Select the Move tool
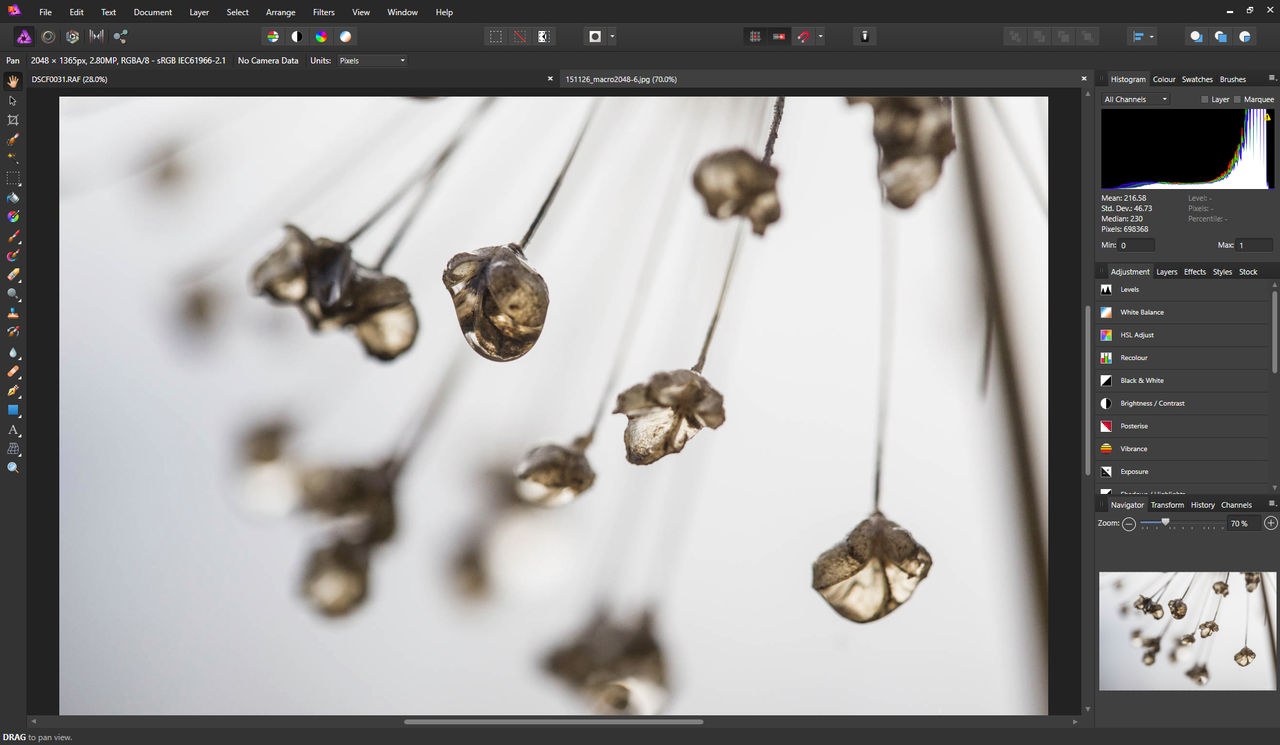Image resolution: width=1280 pixels, height=745 pixels. tap(13, 100)
